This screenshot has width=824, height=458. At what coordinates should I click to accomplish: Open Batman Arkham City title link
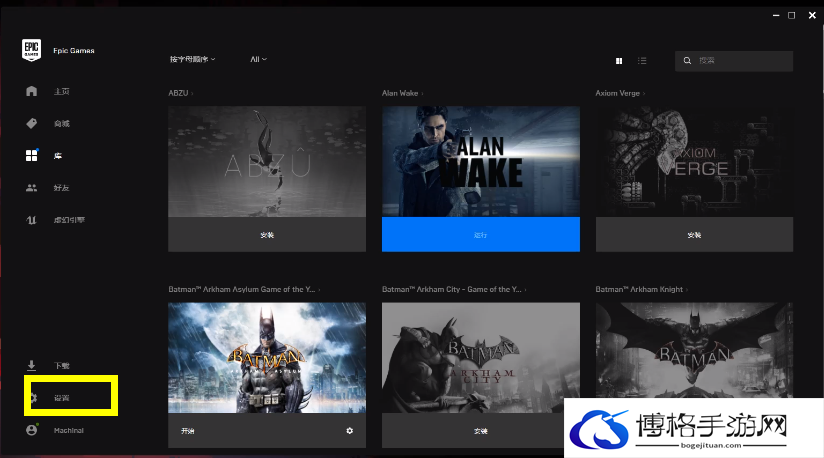pos(454,289)
